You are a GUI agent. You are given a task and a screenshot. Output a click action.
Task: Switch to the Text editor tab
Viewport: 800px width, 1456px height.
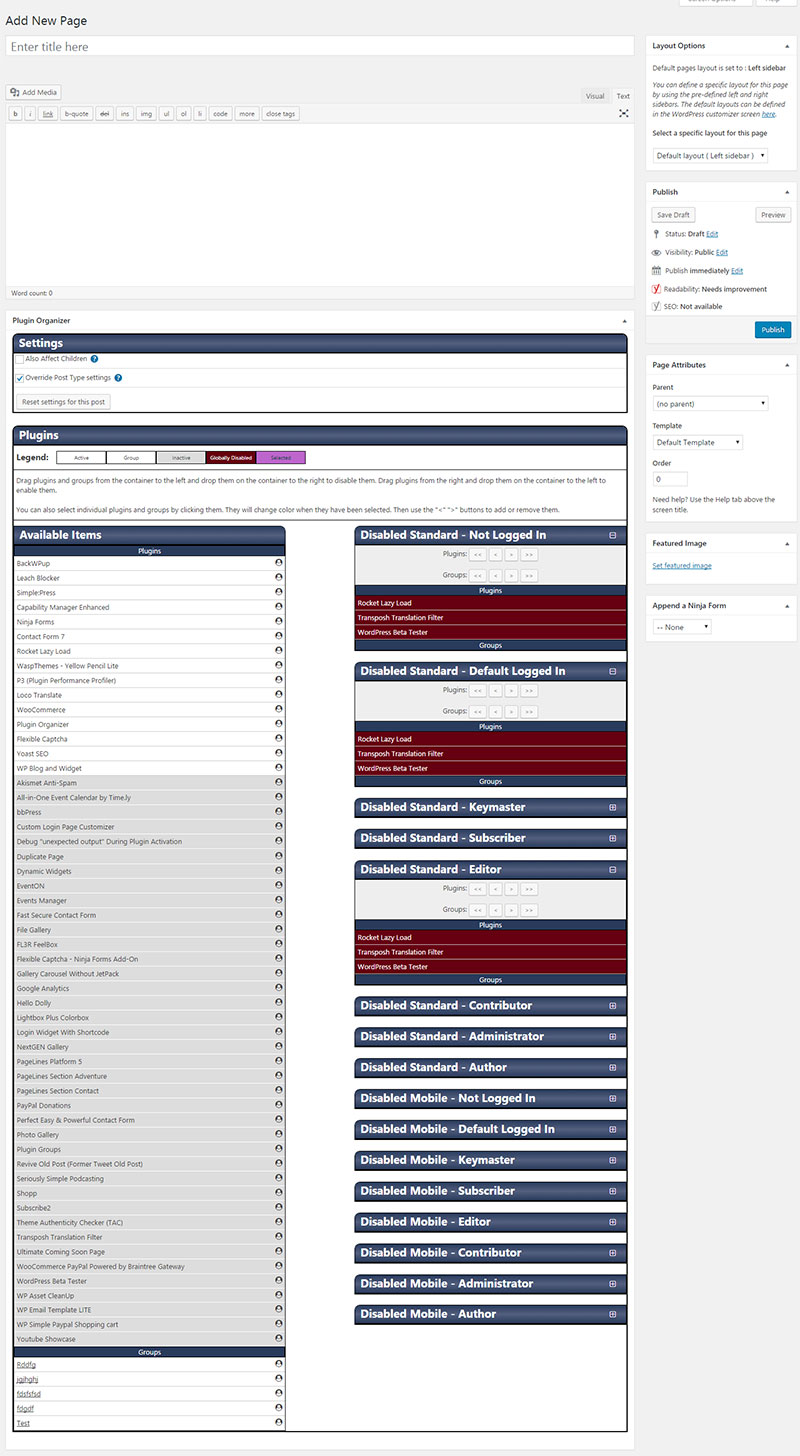point(623,96)
